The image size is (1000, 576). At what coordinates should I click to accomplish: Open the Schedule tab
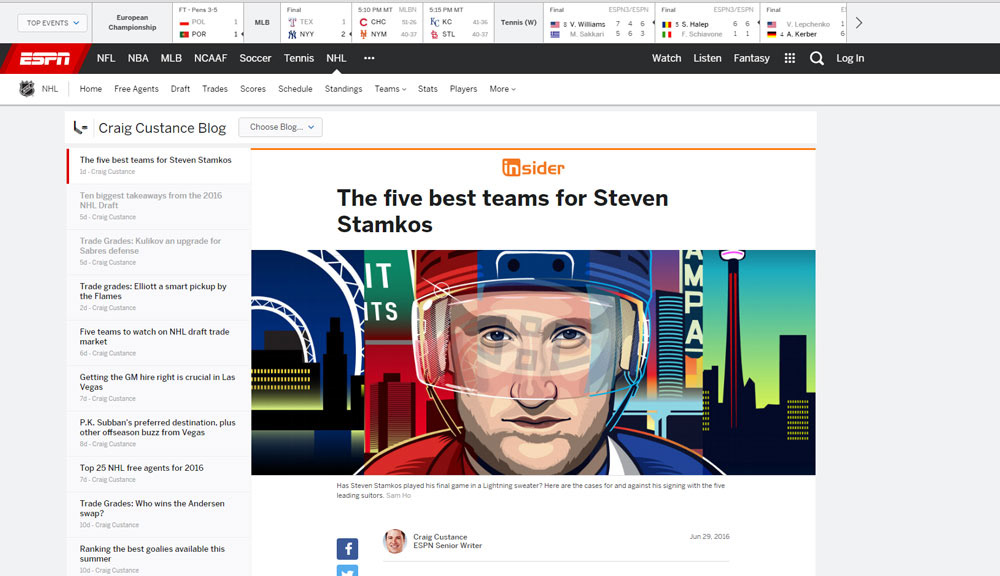pos(295,89)
